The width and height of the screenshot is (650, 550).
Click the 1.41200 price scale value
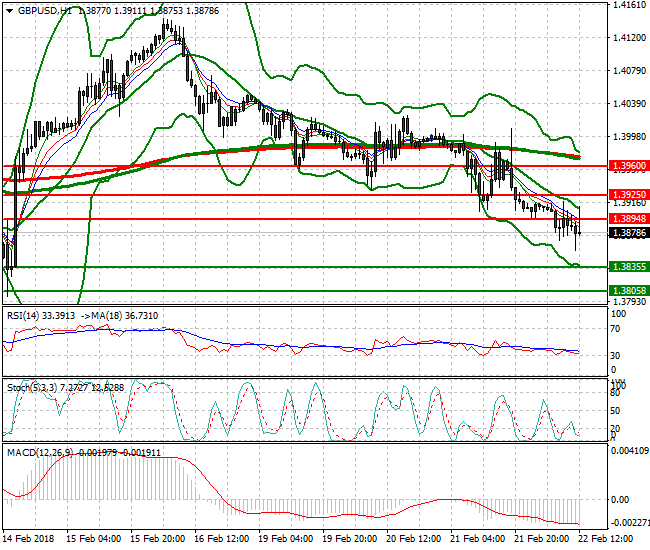point(629,38)
